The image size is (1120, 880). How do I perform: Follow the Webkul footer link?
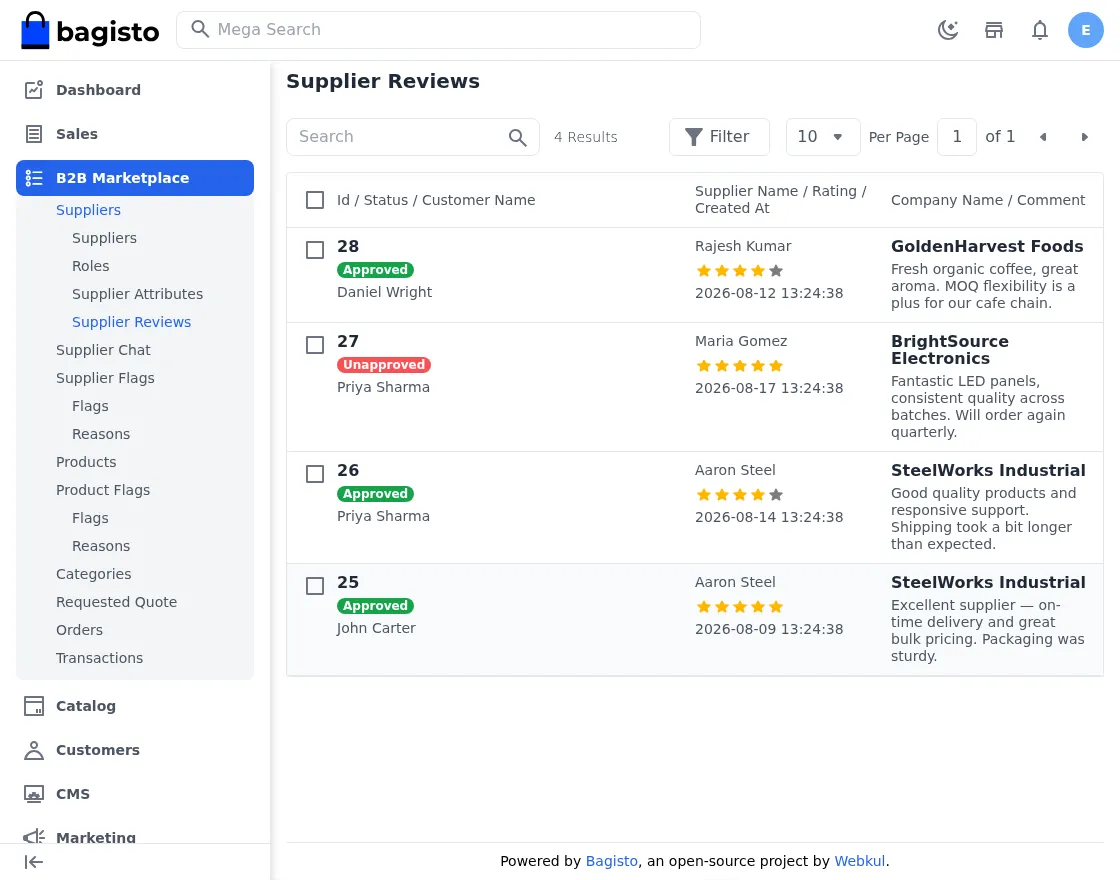pyautogui.click(x=859, y=861)
